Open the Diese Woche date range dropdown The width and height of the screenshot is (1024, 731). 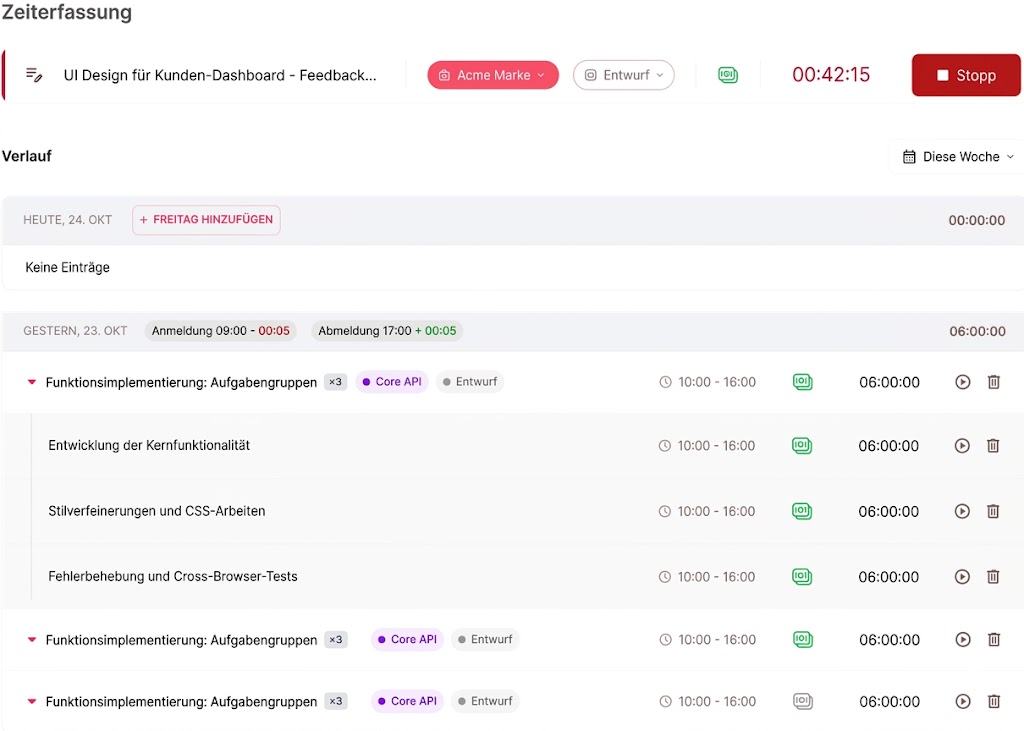point(958,157)
